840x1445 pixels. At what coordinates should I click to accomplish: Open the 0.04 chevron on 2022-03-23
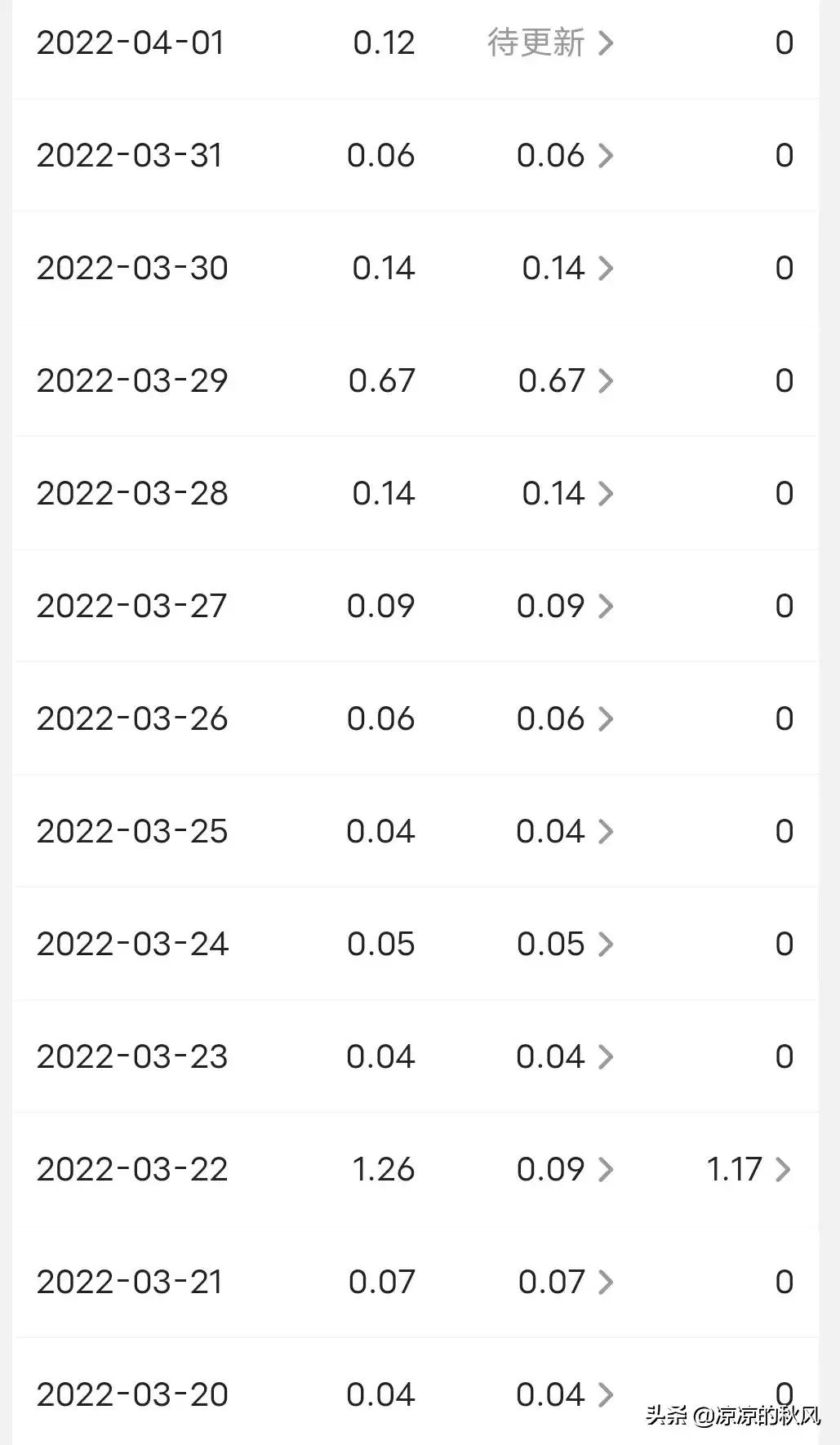click(605, 1057)
